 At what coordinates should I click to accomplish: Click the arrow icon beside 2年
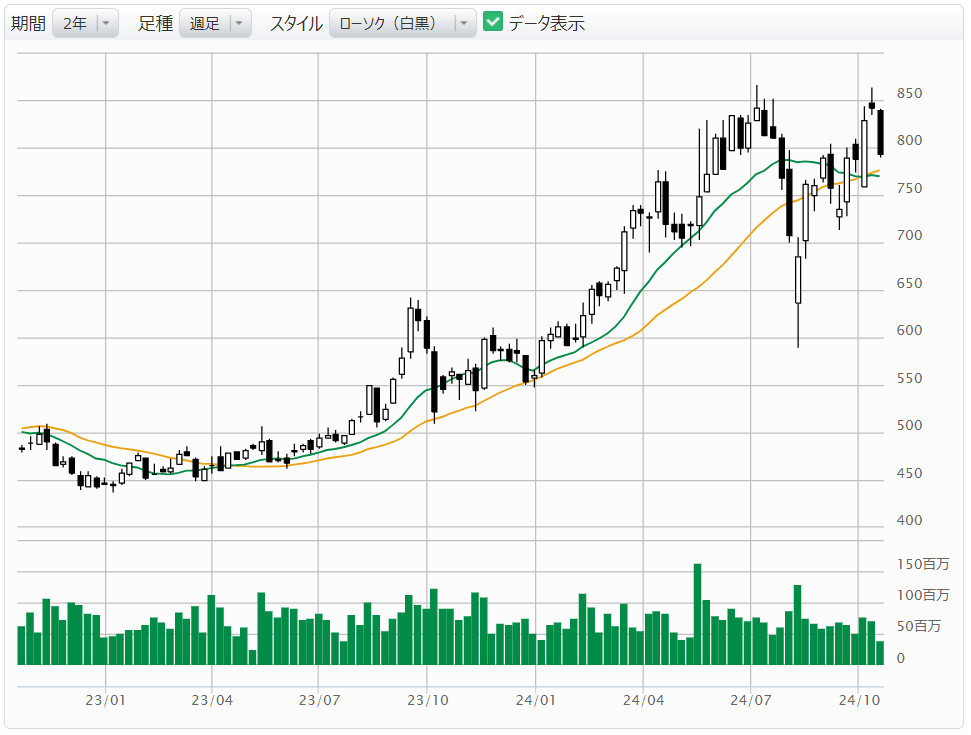tap(107, 24)
